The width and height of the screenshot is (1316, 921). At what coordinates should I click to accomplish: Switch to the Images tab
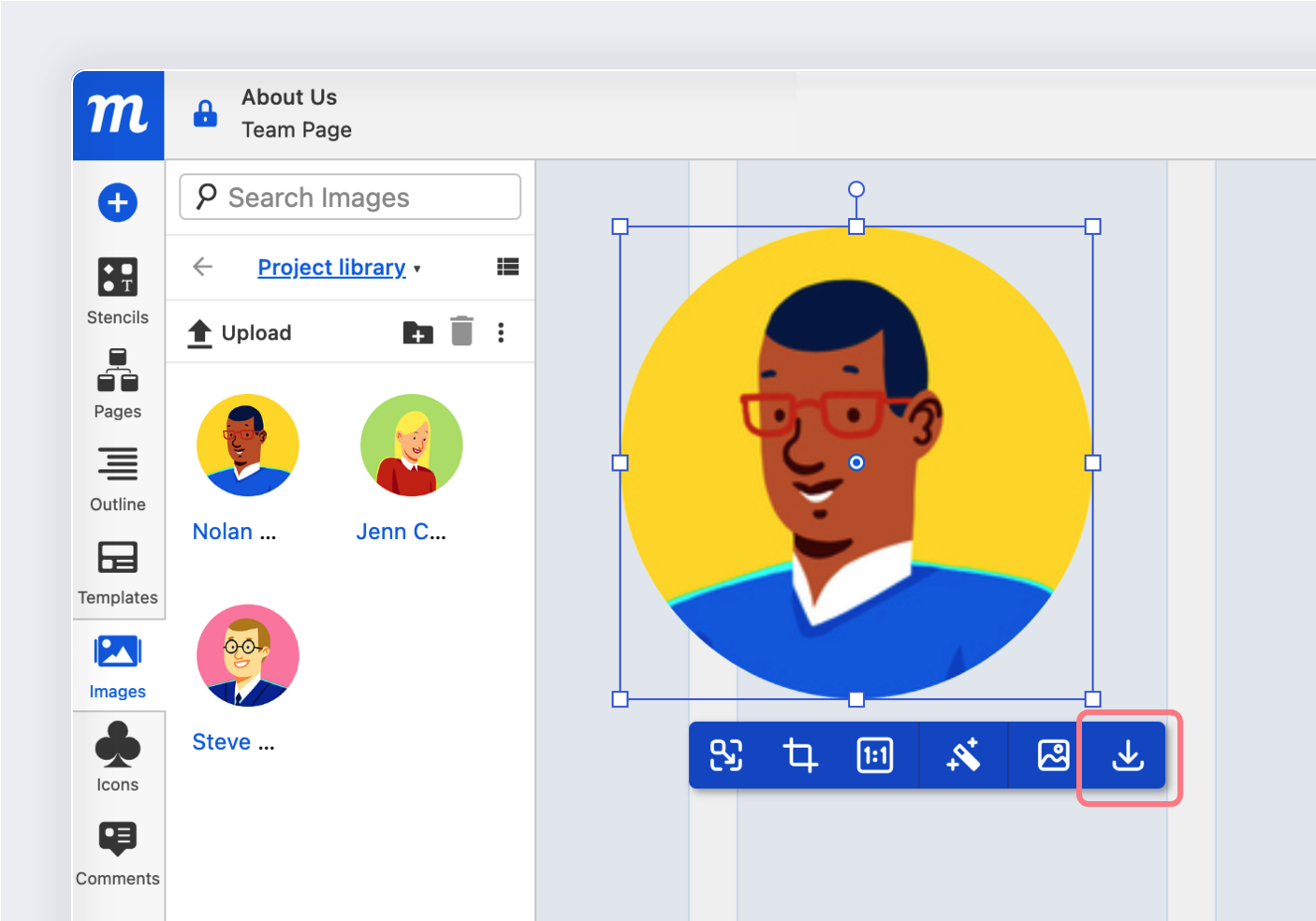point(117,665)
